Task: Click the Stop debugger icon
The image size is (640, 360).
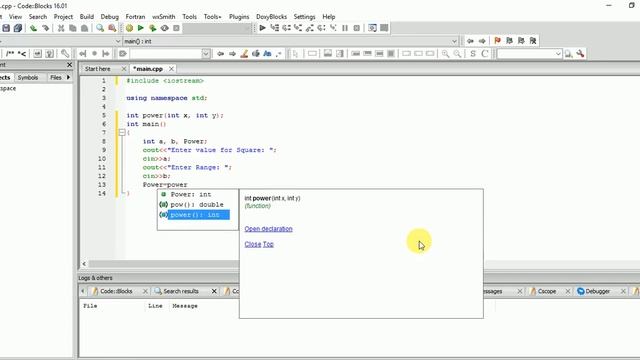Action: click(x=357, y=28)
